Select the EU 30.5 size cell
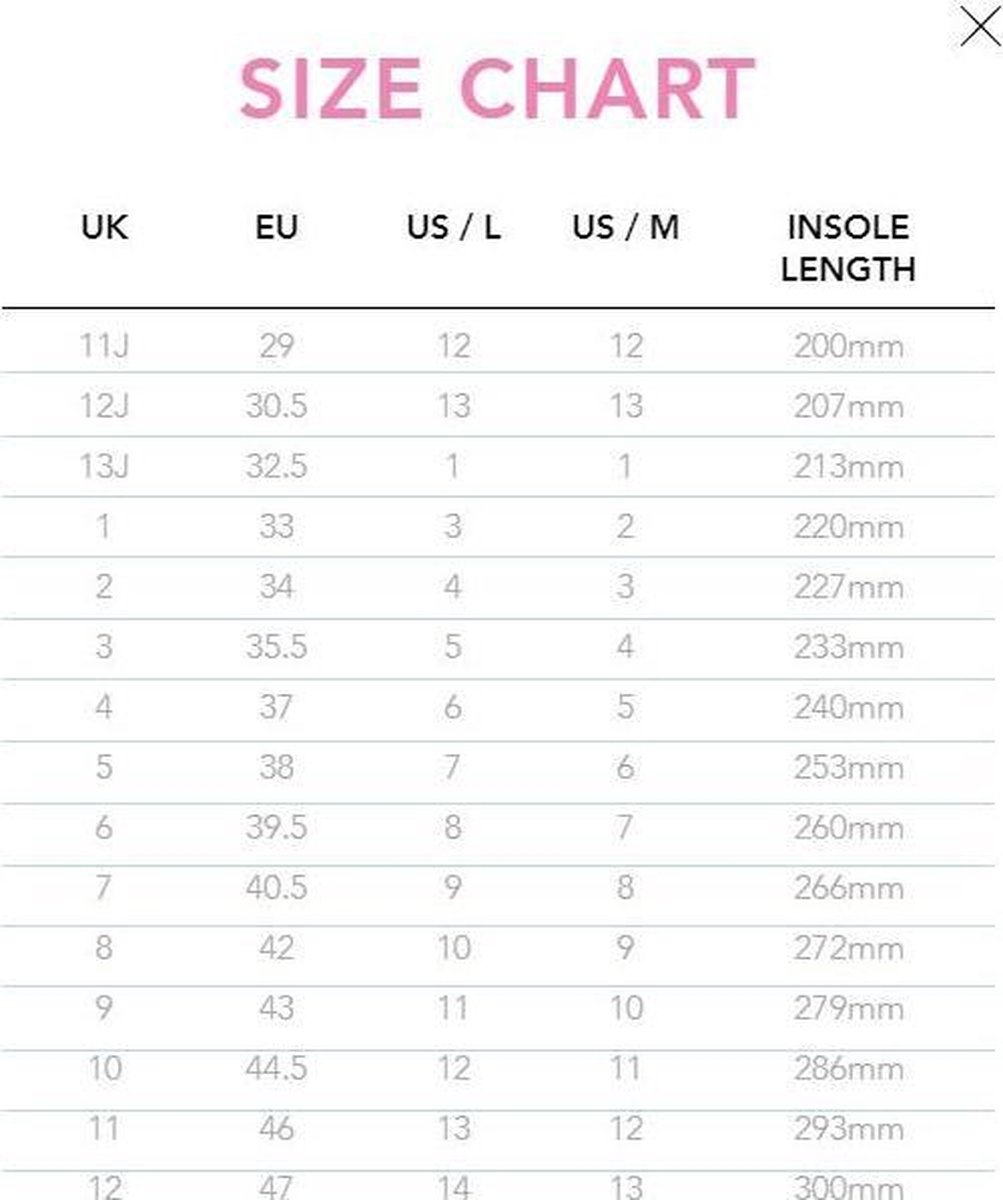1003x1200 pixels. pyautogui.click(x=276, y=406)
